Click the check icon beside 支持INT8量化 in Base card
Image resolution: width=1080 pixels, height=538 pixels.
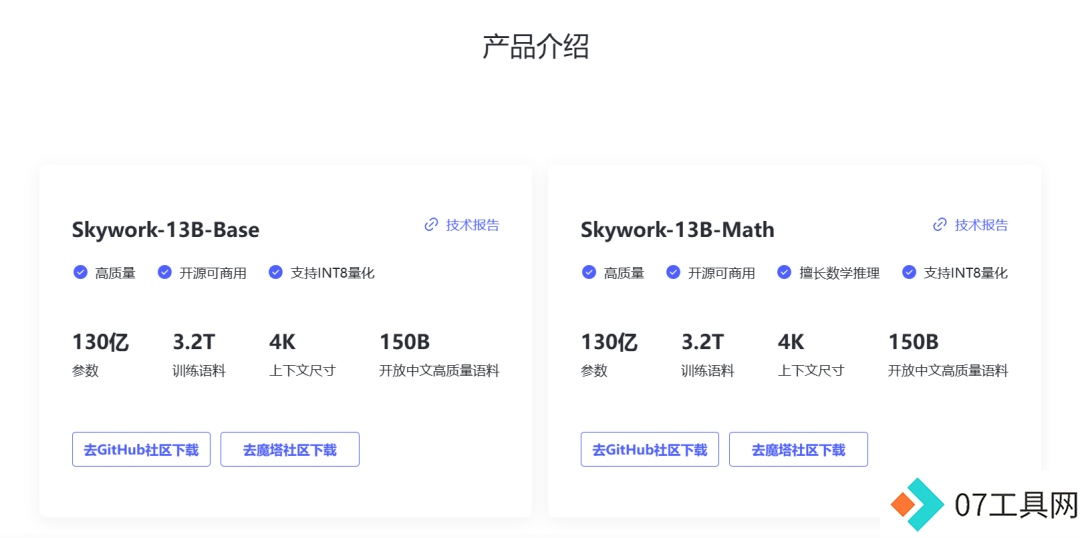(x=276, y=272)
